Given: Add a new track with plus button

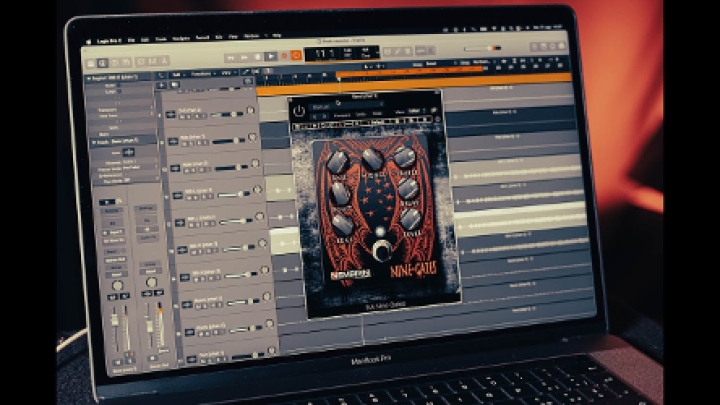Looking at the screenshot, I should point(161,85).
